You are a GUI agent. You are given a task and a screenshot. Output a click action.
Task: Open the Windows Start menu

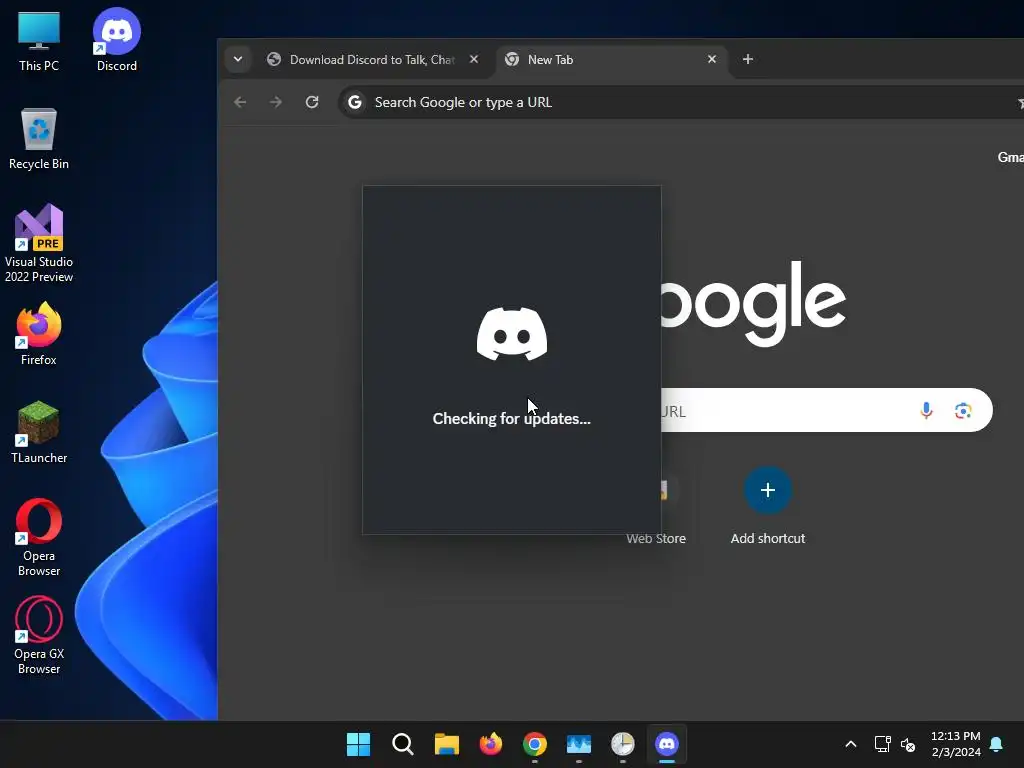[358, 744]
